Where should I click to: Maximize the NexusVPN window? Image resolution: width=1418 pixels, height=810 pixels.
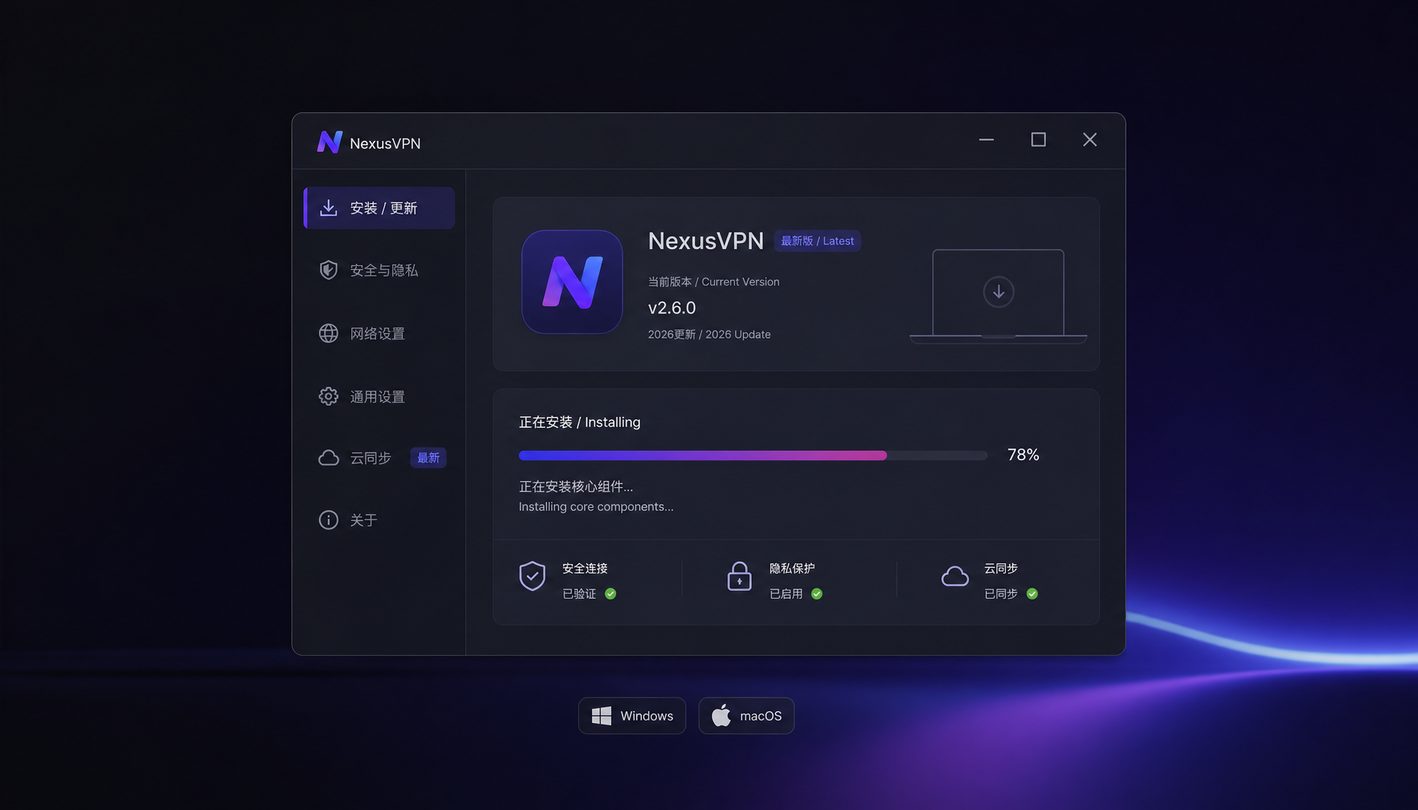[x=1038, y=140]
